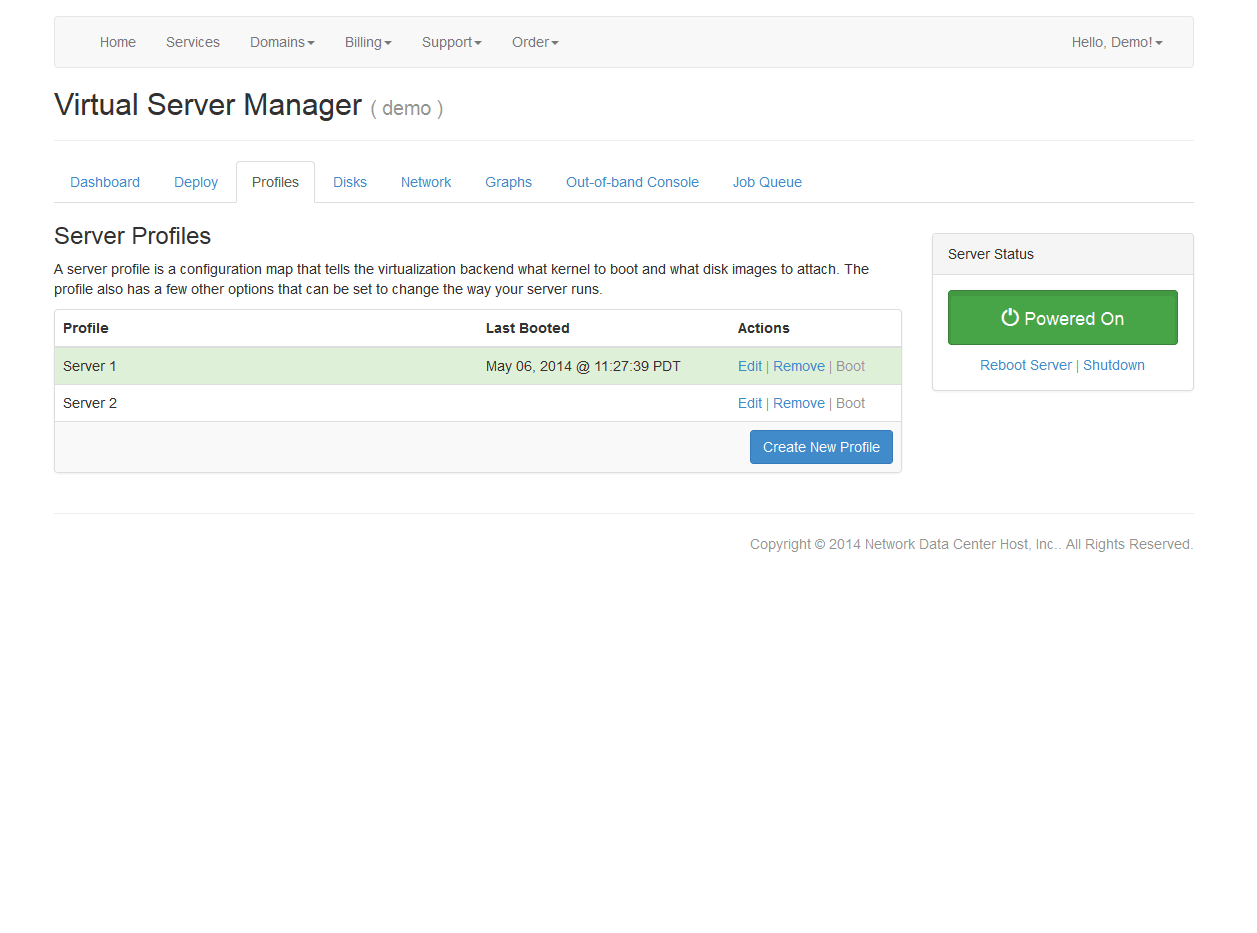The height and width of the screenshot is (933, 1257).
Task: Expand the Domains dropdown menu
Action: coord(282,42)
